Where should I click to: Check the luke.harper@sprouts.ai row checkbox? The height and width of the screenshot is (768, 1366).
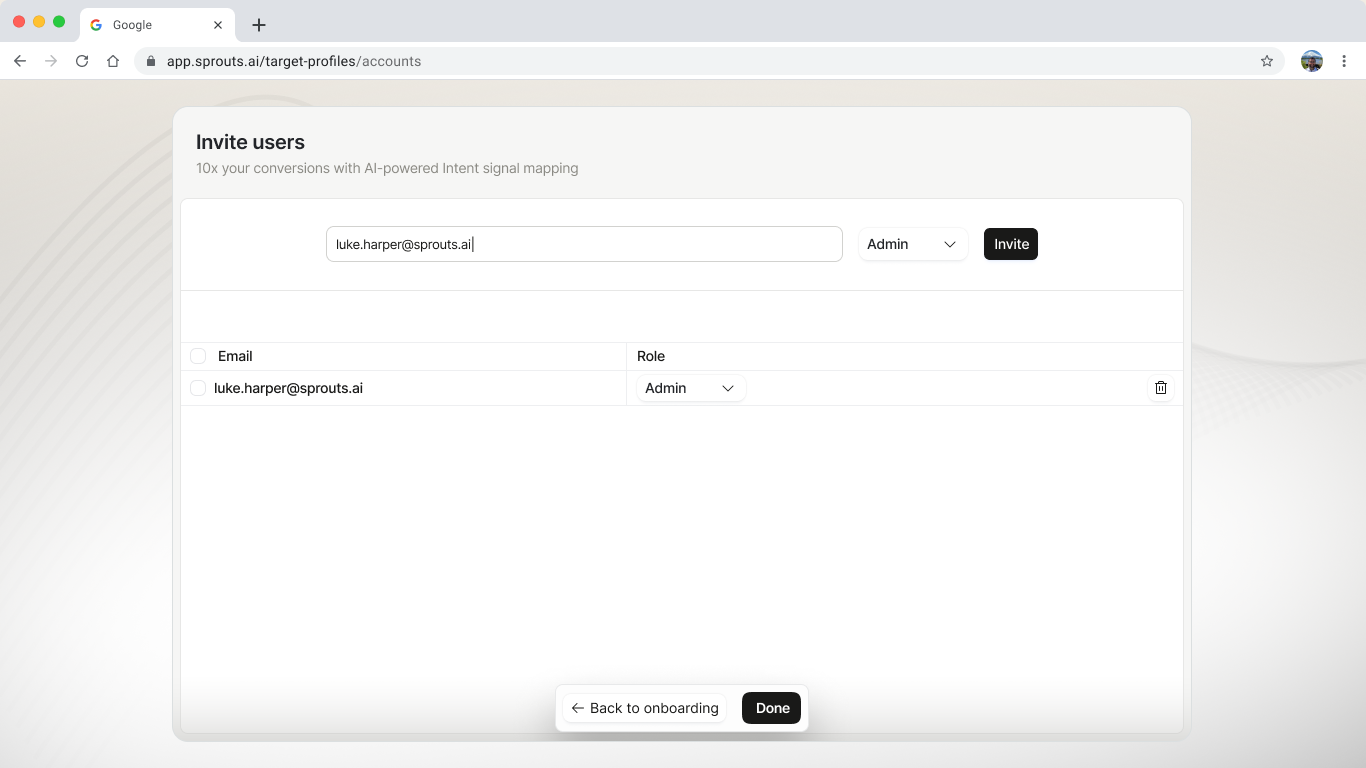(198, 388)
